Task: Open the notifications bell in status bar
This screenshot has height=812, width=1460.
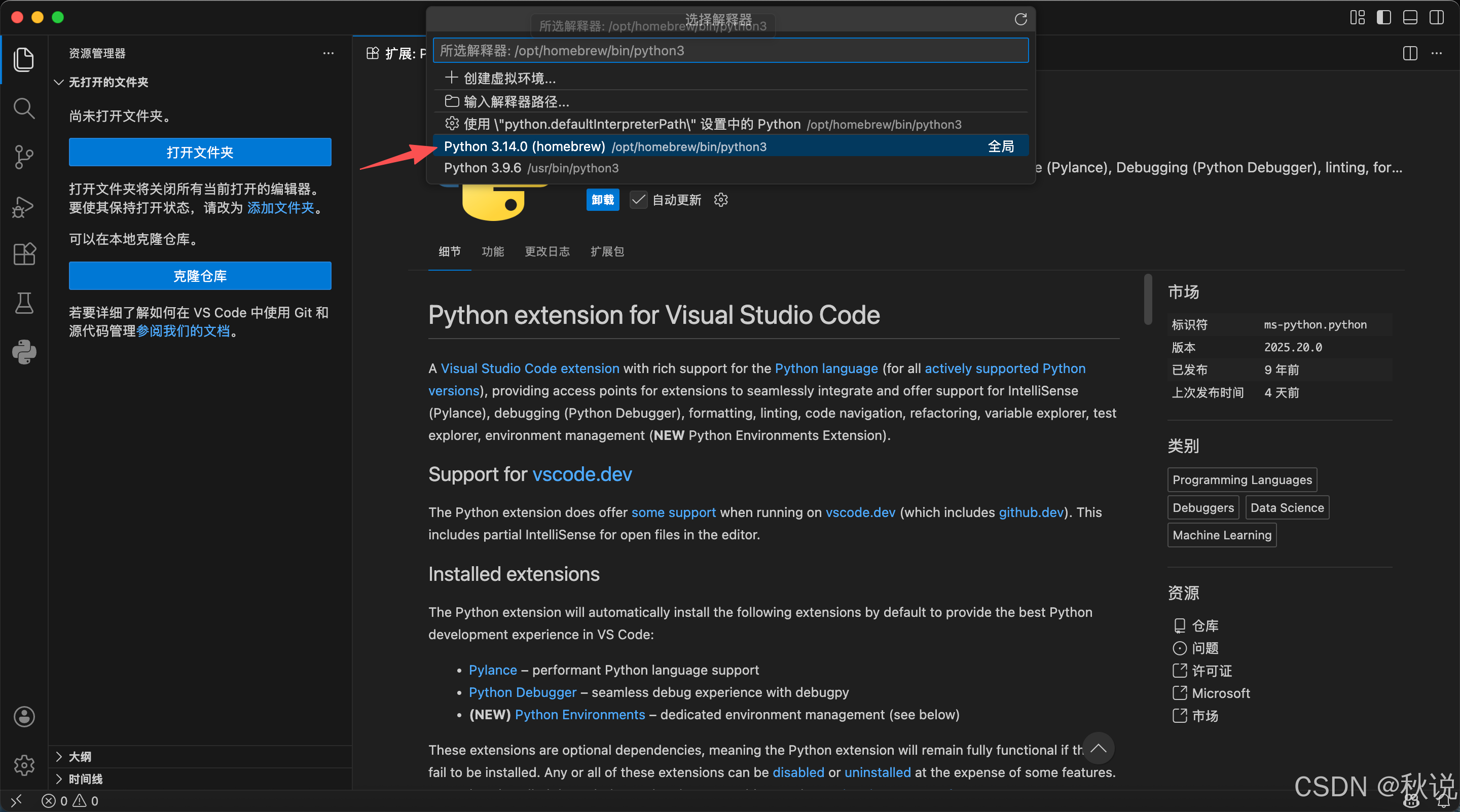Action: tap(1442, 801)
